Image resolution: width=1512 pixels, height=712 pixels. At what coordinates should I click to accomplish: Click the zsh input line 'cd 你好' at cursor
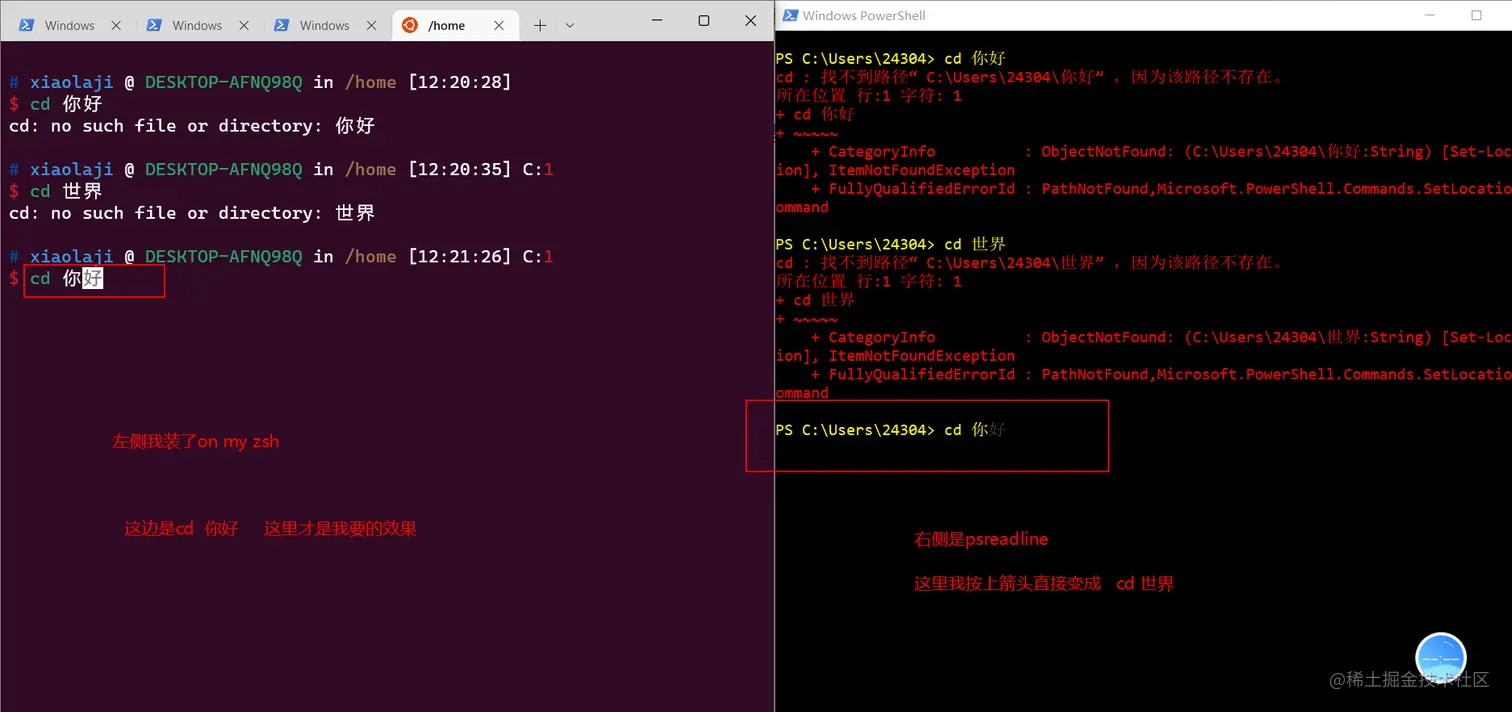pyautogui.click(x=66, y=278)
